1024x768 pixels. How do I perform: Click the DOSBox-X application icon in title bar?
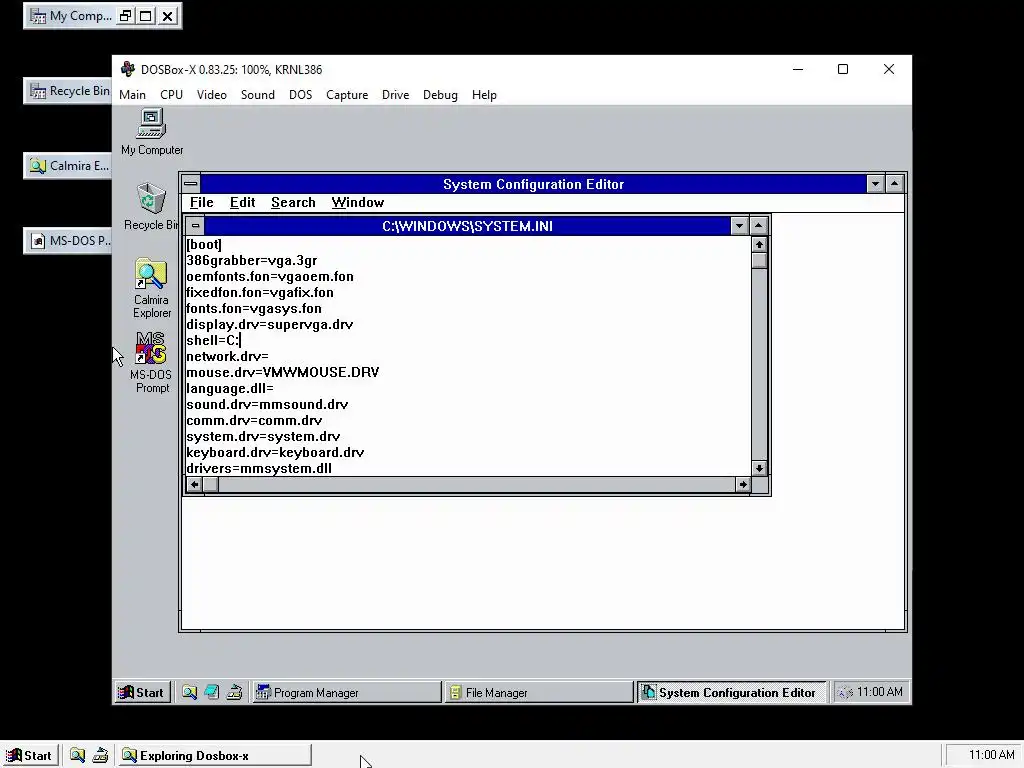[x=127, y=69]
